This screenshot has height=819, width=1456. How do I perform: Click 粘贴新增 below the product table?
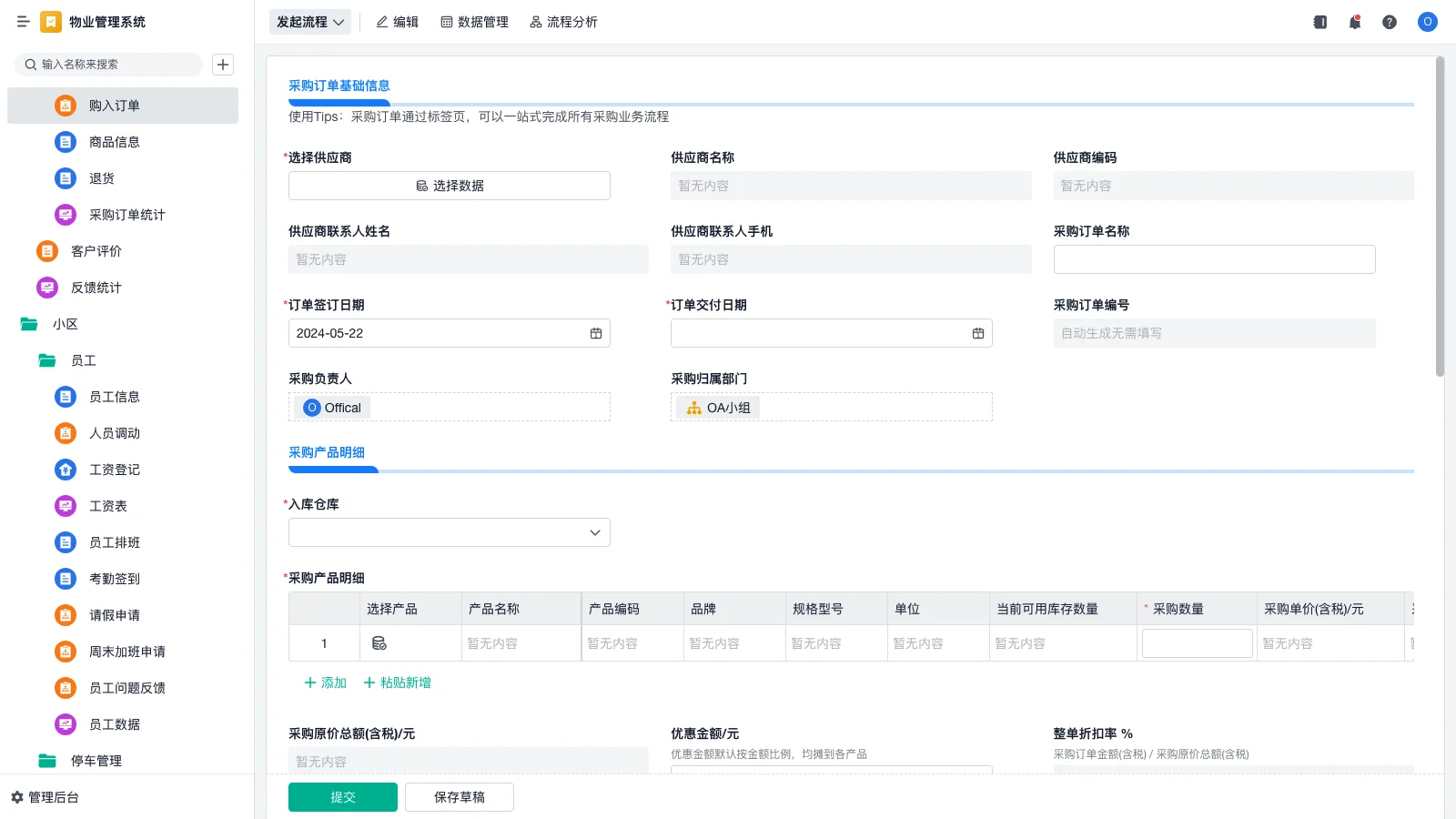point(398,682)
